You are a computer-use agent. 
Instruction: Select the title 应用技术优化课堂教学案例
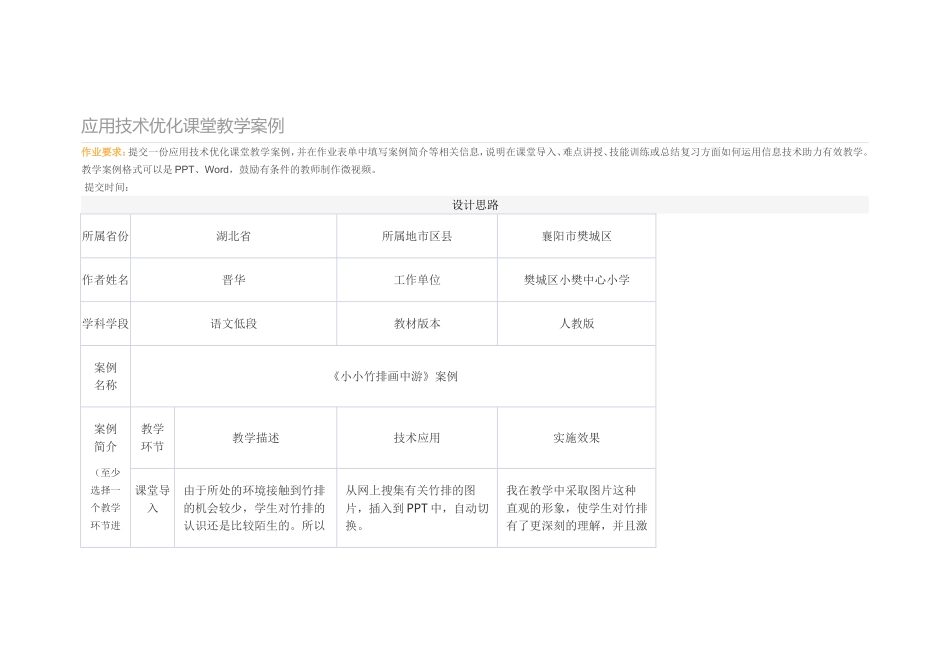click(x=182, y=125)
